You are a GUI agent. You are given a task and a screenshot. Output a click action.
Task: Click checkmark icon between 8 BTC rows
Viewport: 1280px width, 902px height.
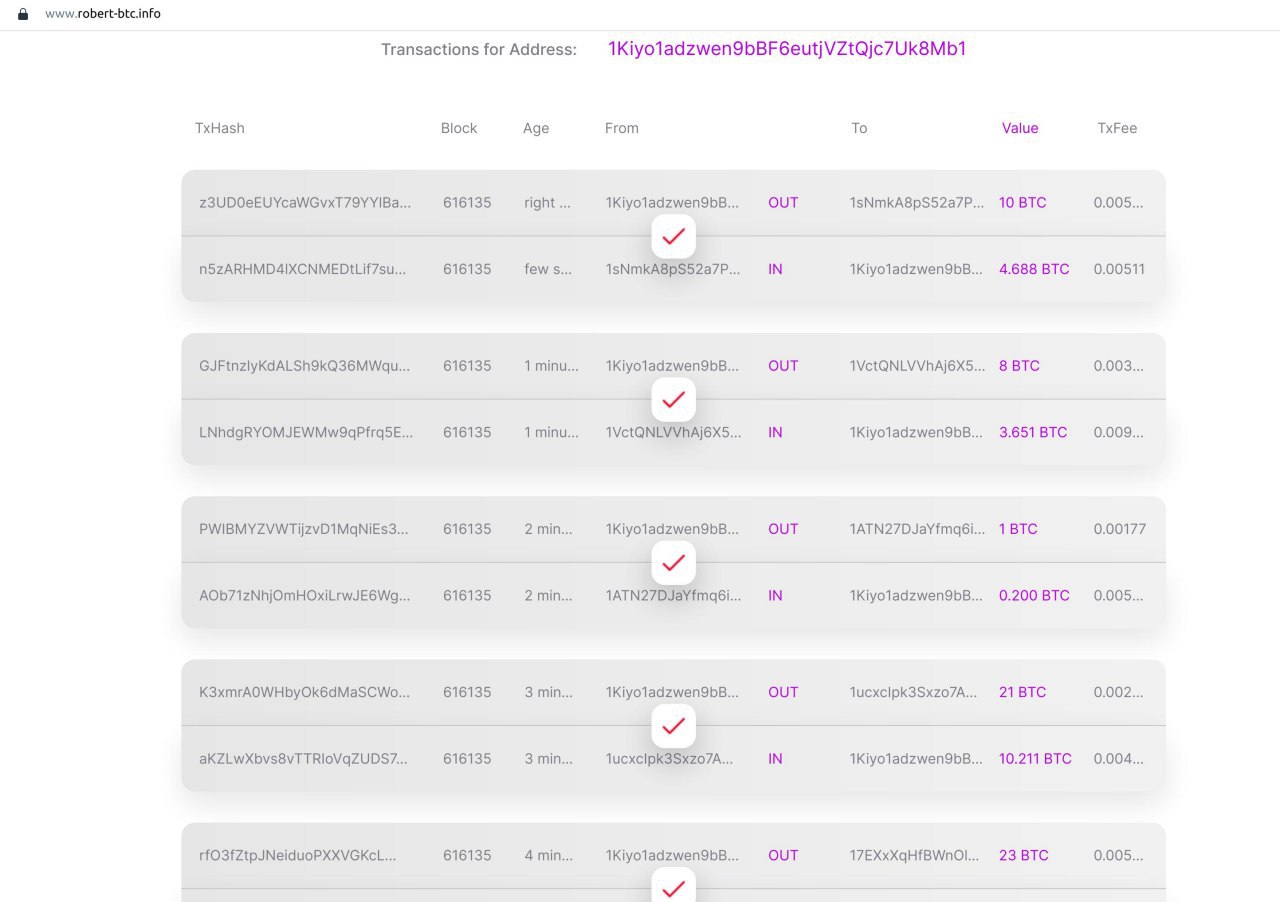click(x=673, y=399)
